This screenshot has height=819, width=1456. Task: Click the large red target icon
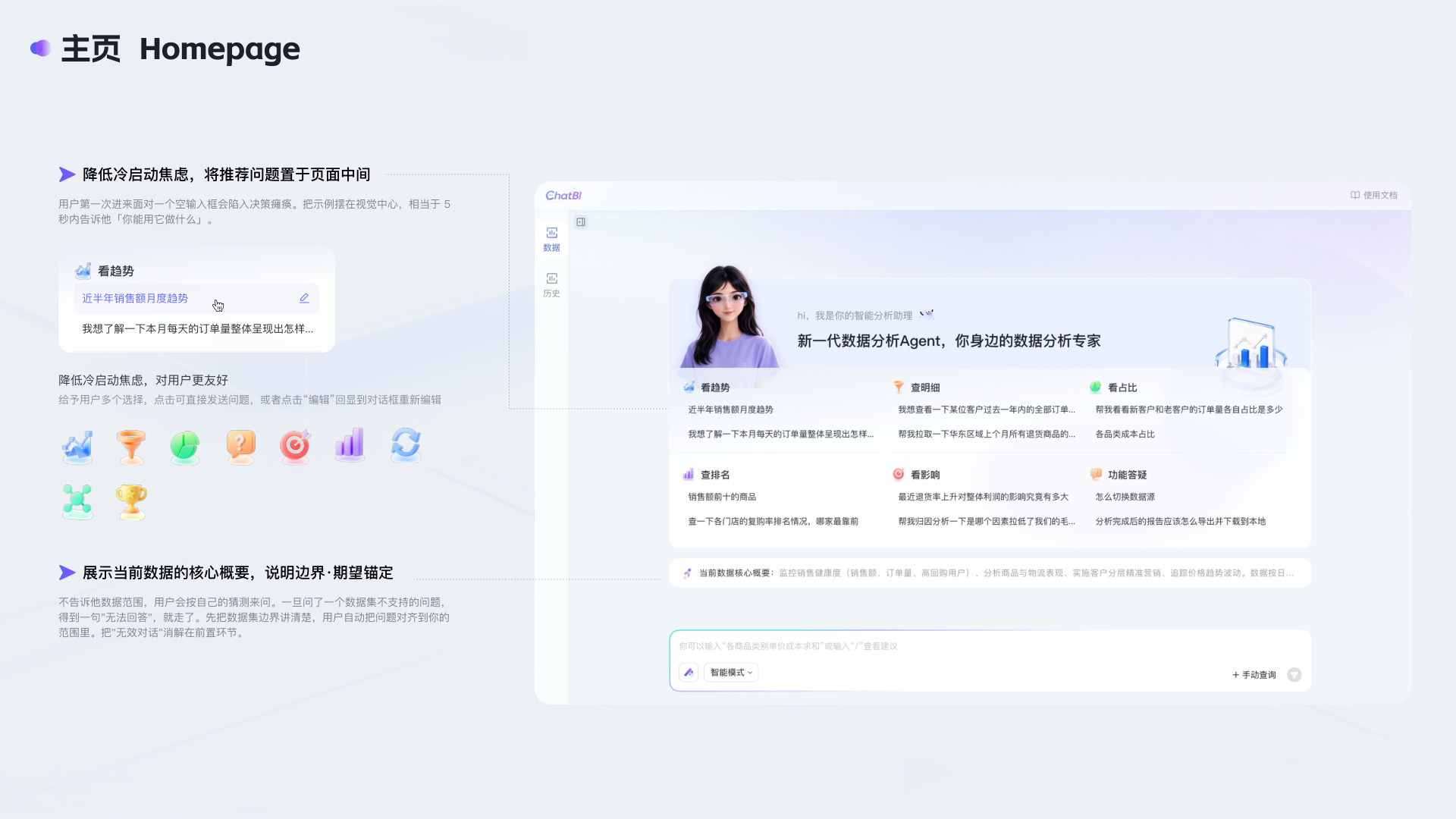coord(295,447)
